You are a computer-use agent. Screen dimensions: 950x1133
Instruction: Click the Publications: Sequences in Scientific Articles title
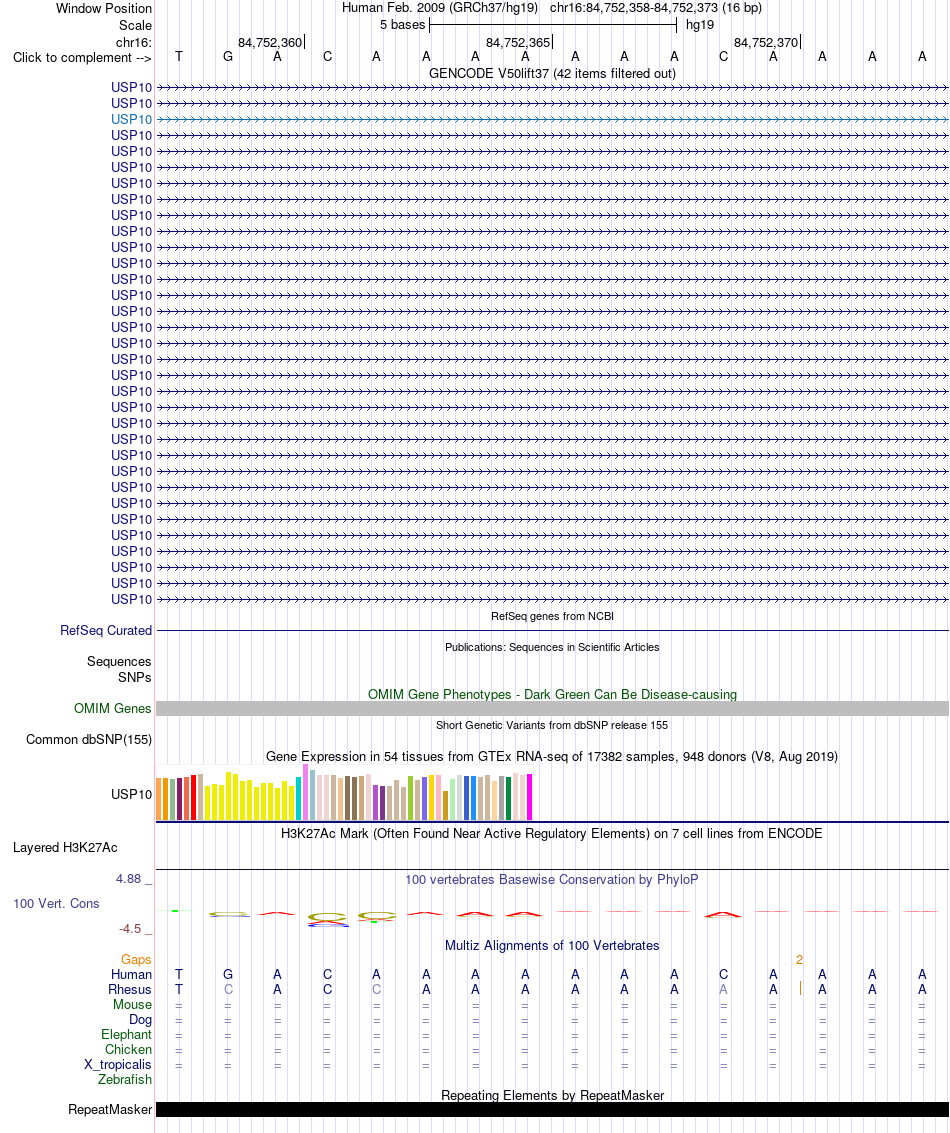pyautogui.click(x=552, y=647)
